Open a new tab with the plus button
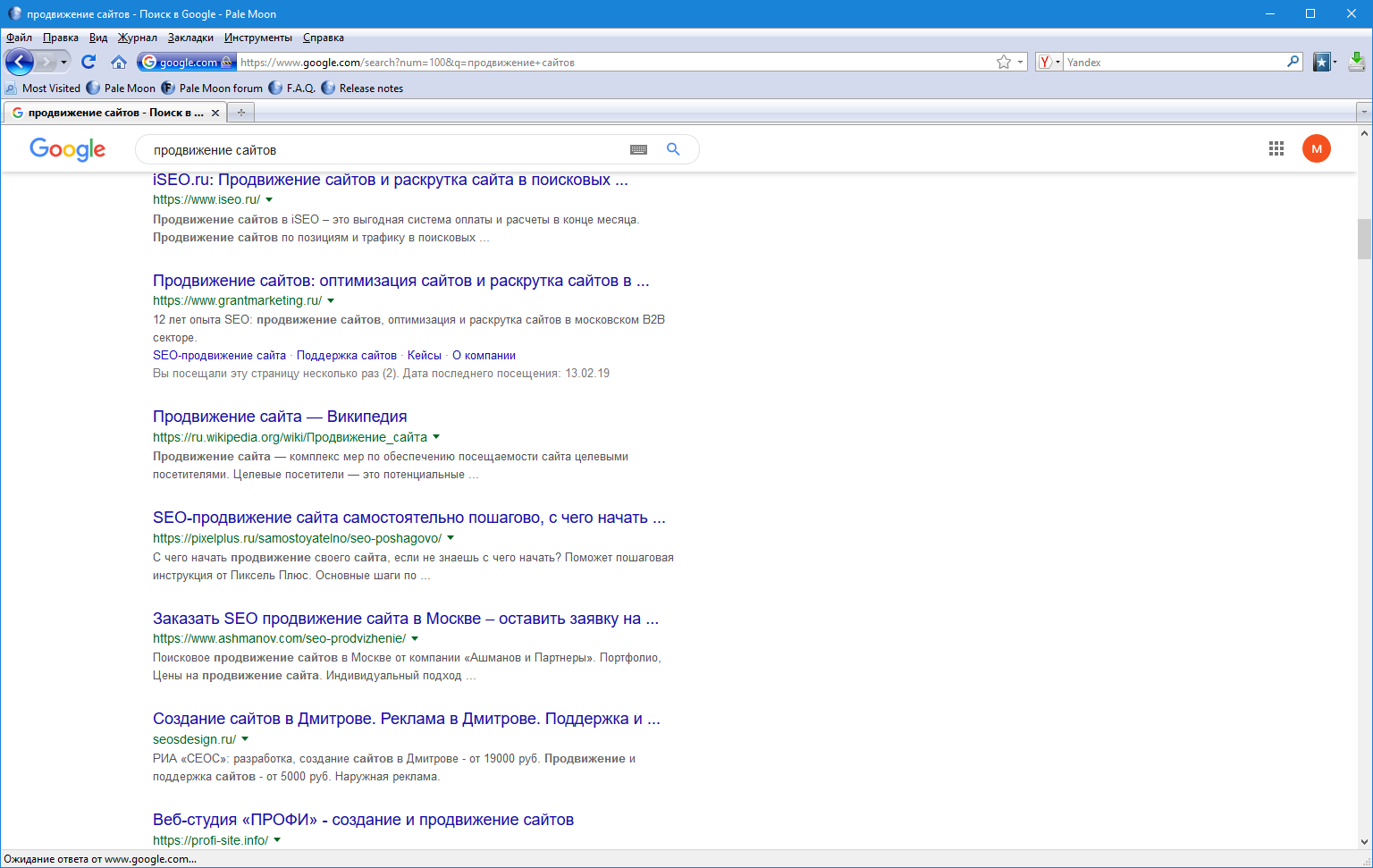Image resolution: width=1373 pixels, height=868 pixels. click(x=240, y=113)
